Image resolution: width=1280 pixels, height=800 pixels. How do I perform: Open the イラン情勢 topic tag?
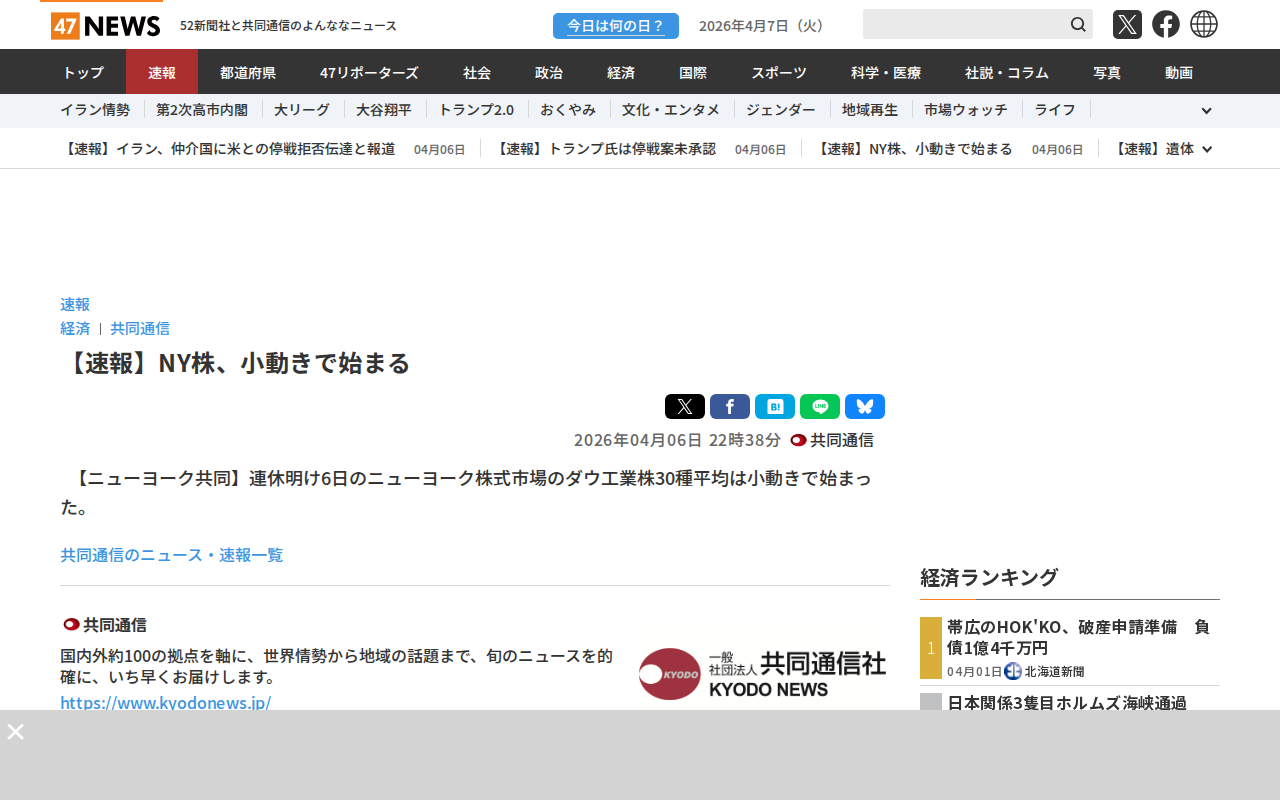pos(95,110)
